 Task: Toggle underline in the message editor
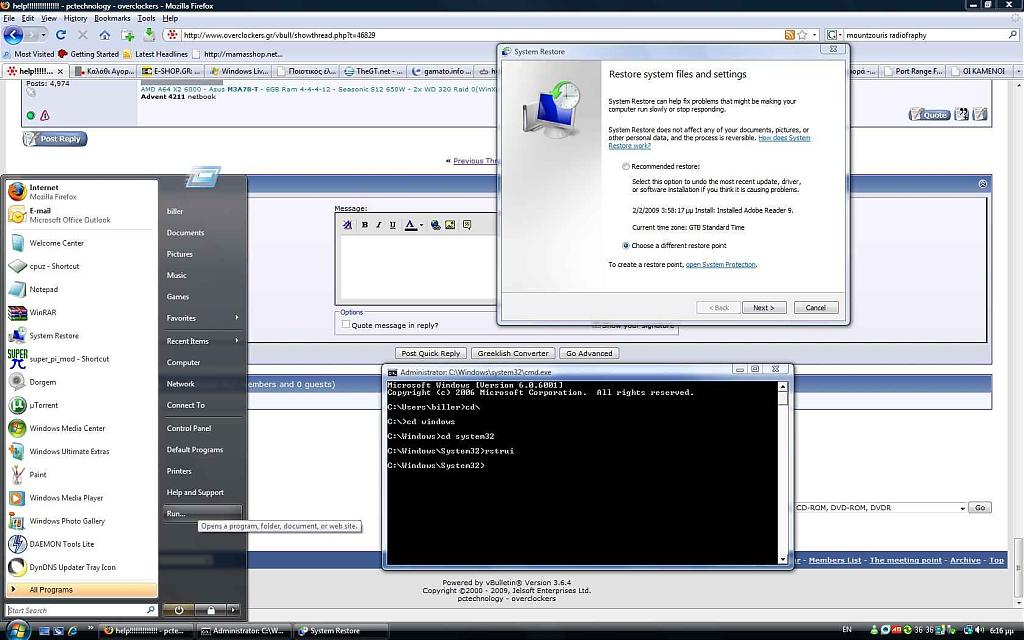(392, 225)
